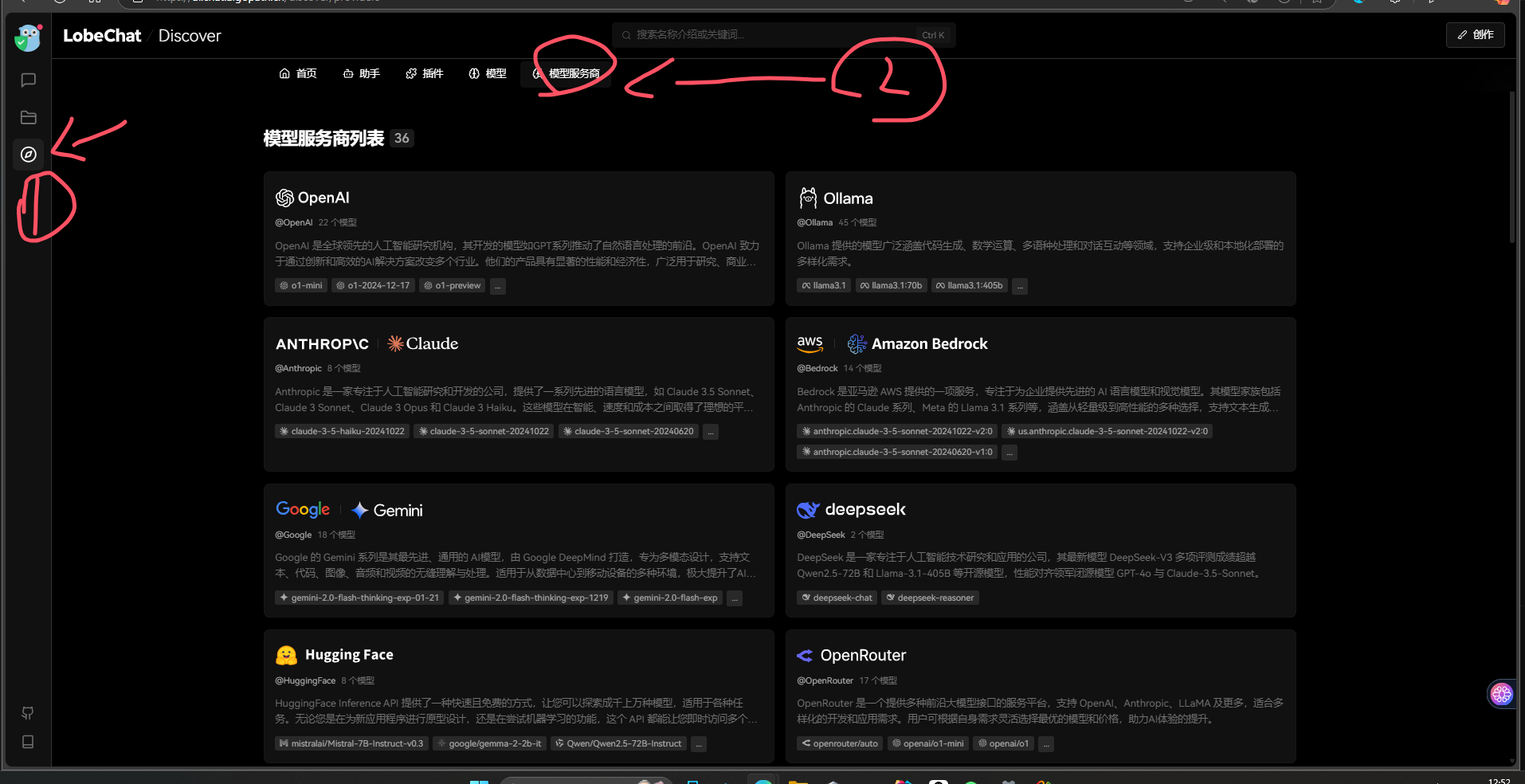
Task: Click the mistralai/Mistral-7B-Instruct-v0.3 tag
Action: click(x=351, y=743)
